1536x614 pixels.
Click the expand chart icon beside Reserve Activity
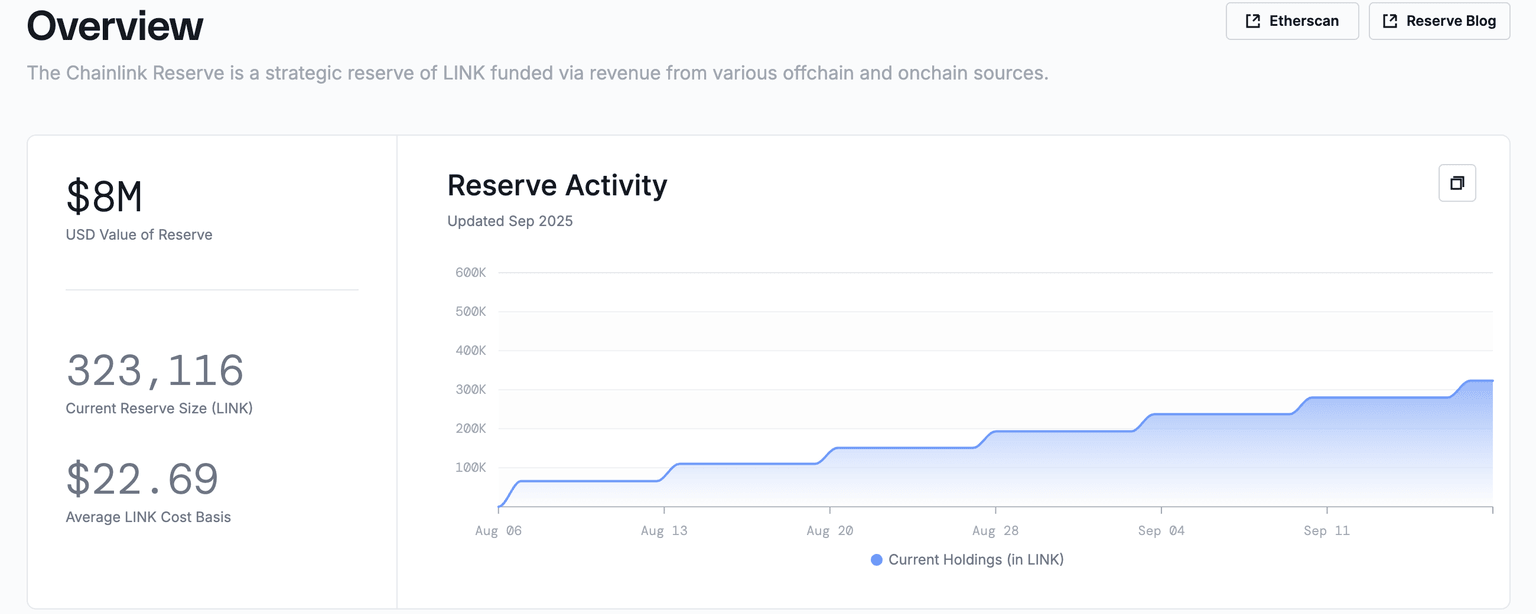click(1457, 183)
